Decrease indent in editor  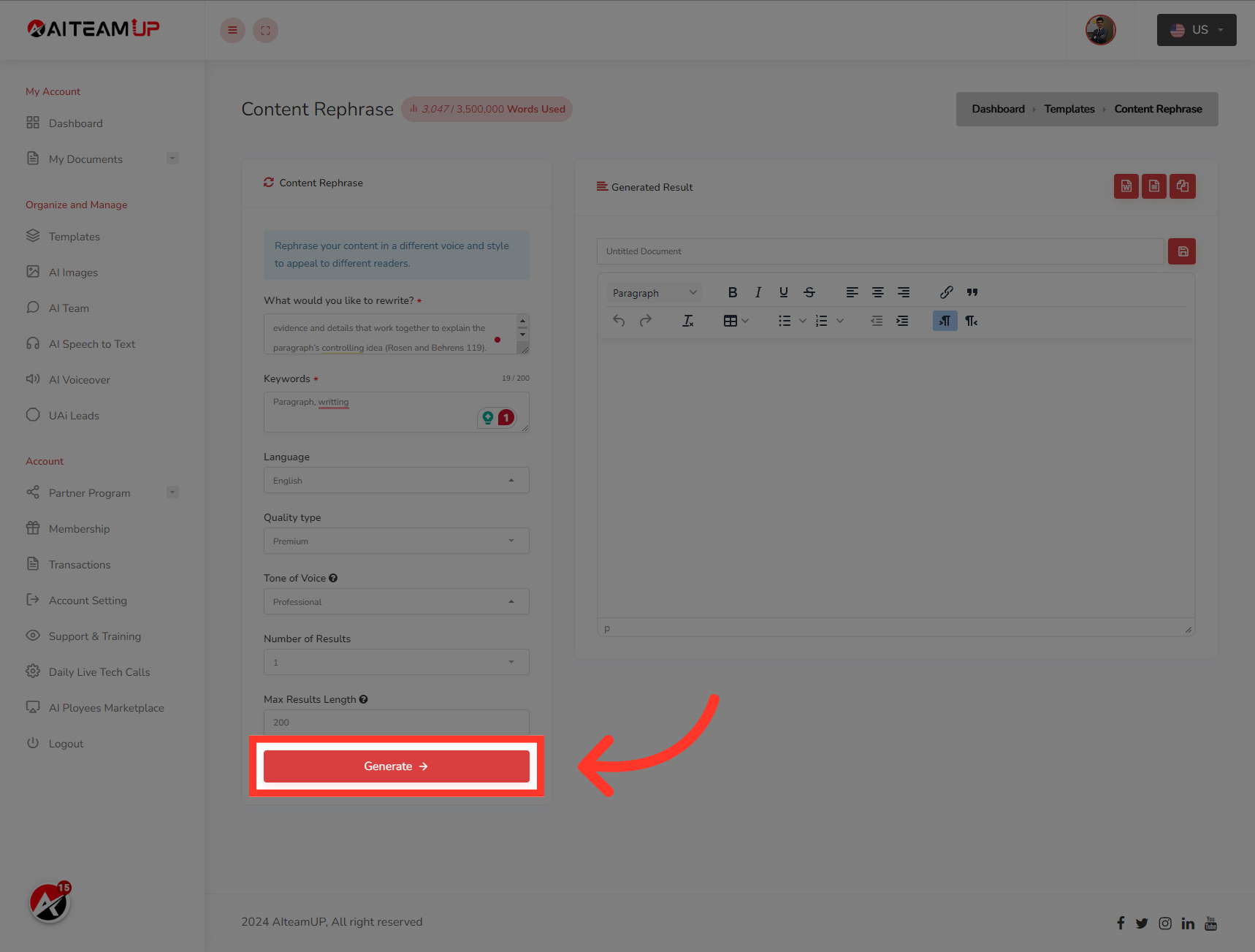coord(877,321)
